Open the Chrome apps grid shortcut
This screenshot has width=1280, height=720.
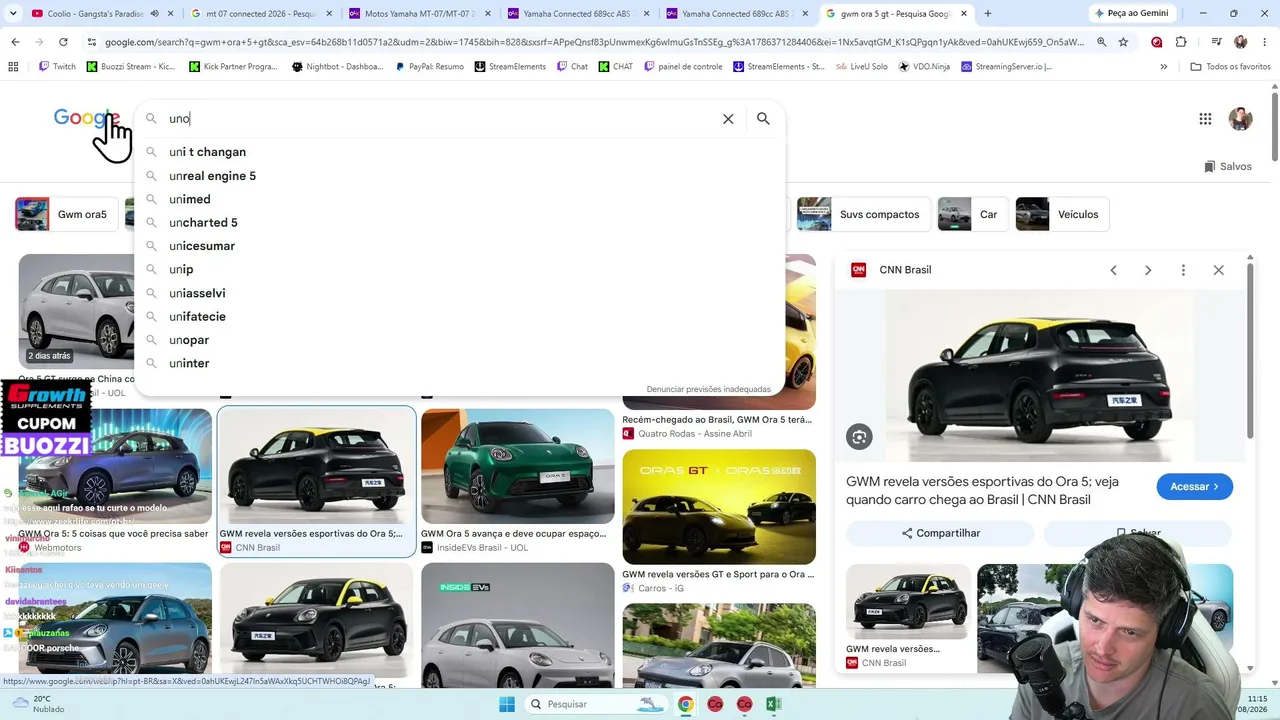point(13,67)
